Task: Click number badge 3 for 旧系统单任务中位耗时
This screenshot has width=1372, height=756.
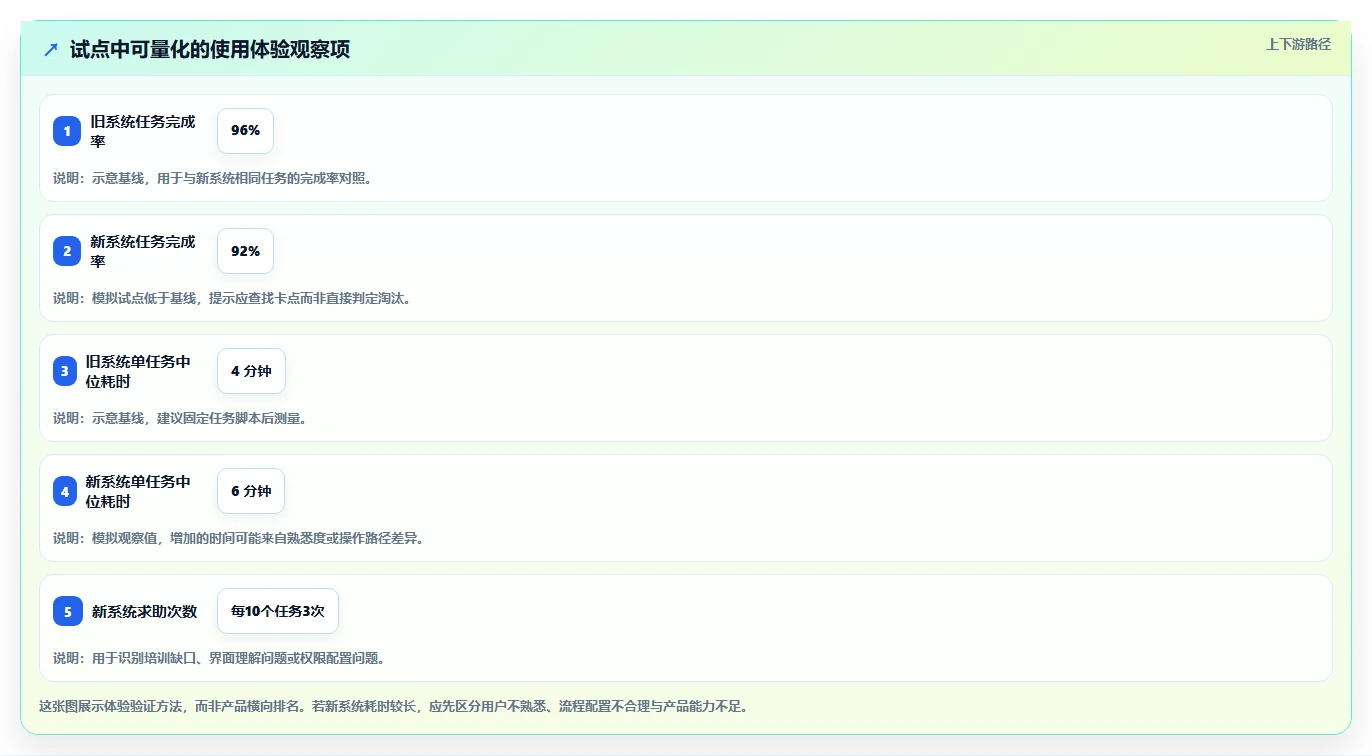Action: (x=65, y=371)
